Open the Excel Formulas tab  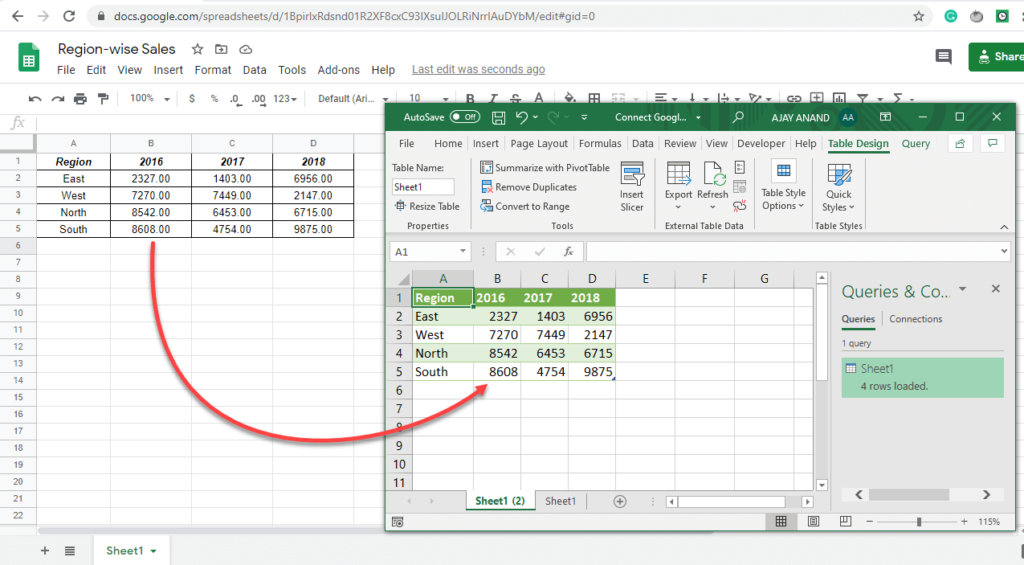click(x=600, y=144)
